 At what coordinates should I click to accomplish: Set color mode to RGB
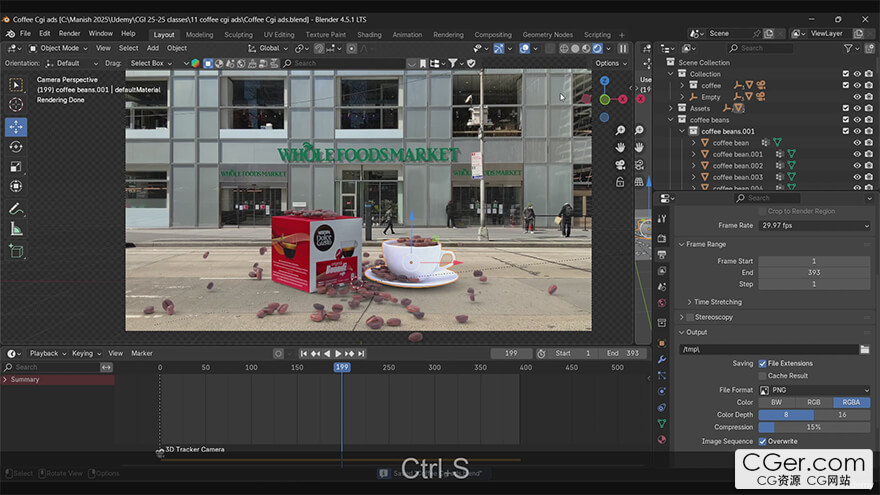814,402
